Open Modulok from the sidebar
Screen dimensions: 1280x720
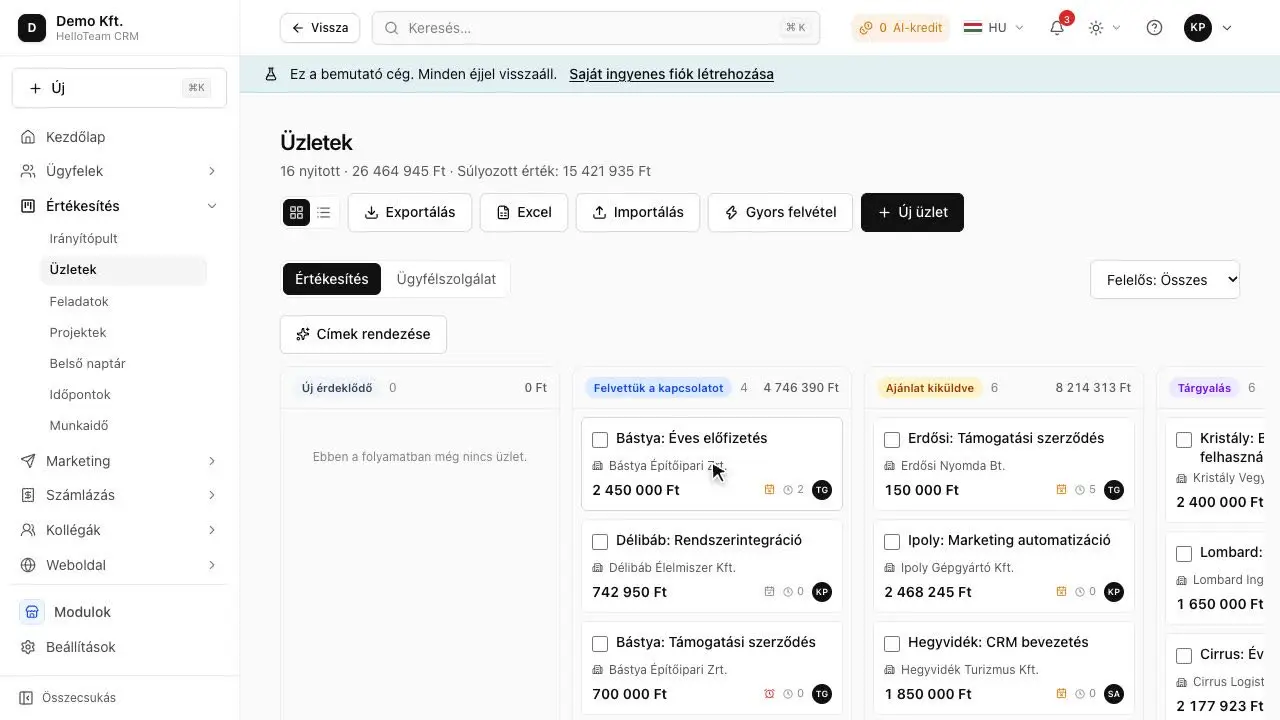click(x=119, y=612)
